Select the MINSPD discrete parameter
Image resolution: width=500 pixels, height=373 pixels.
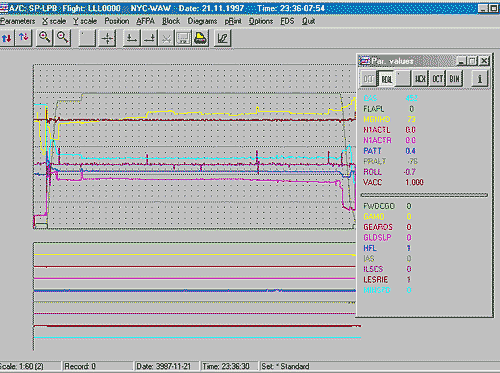(377, 290)
